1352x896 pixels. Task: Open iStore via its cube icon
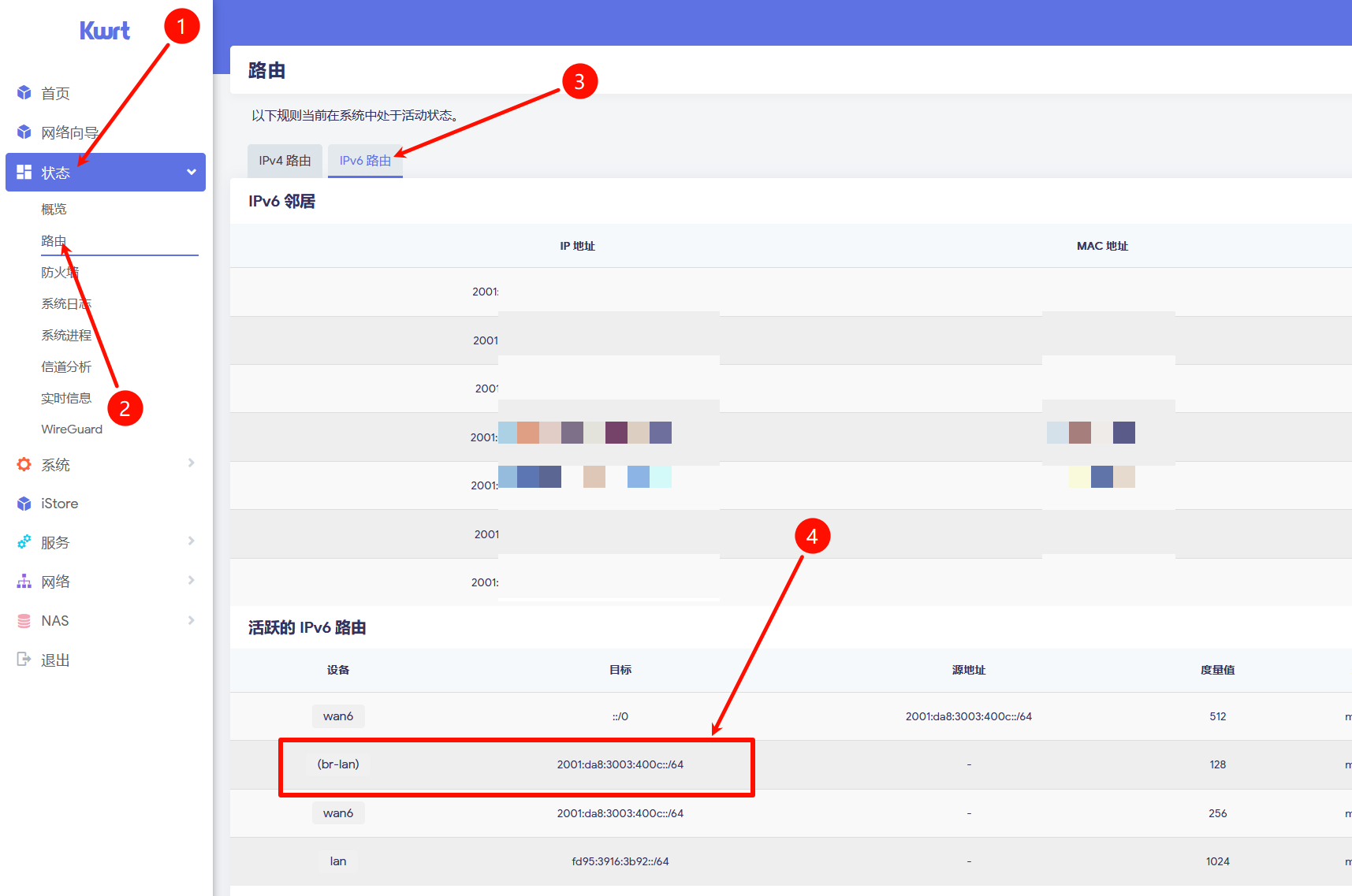coord(24,503)
